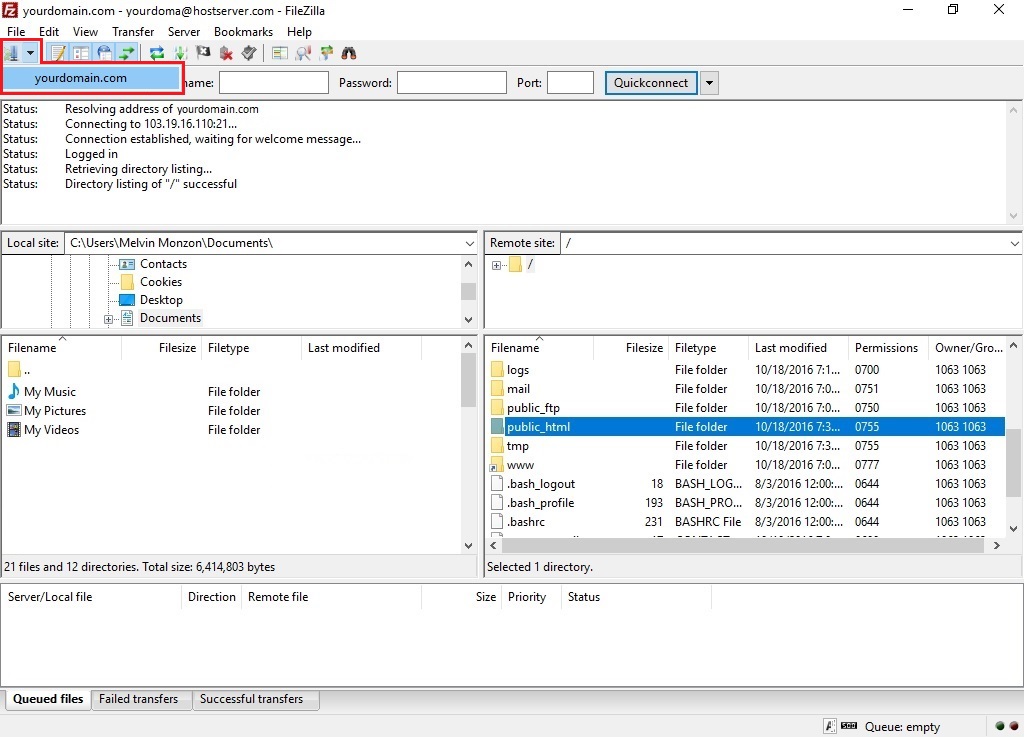Open the View menu
This screenshot has height=737, width=1025.
[85, 31]
